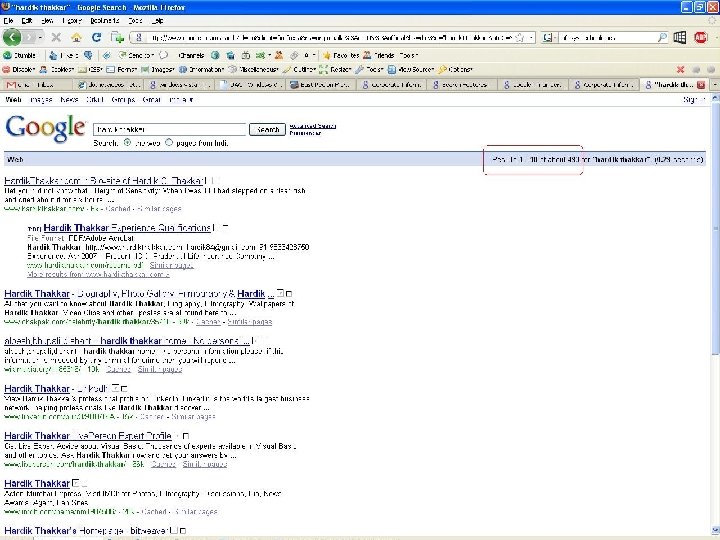The width and height of the screenshot is (720, 540).
Task: Open the File menu
Action: 8,21
